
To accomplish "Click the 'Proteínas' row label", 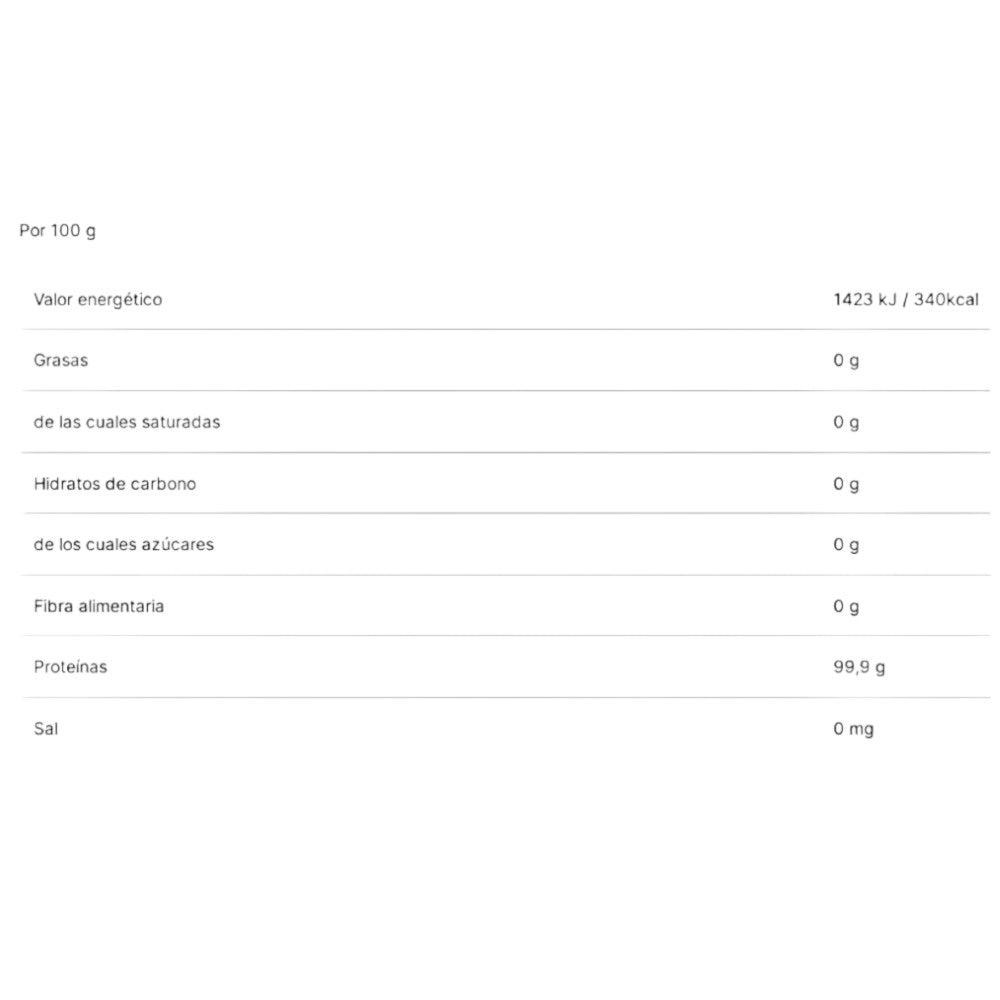I will [x=70, y=667].
